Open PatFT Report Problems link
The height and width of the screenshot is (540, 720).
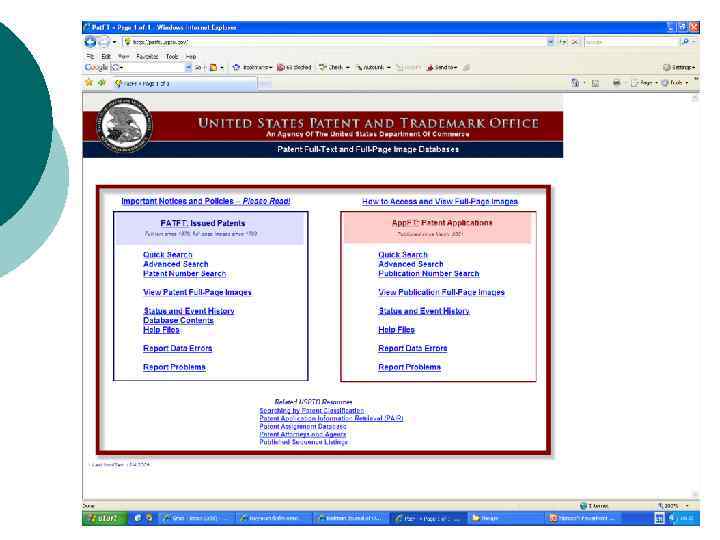pyautogui.click(x=174, y=367)
